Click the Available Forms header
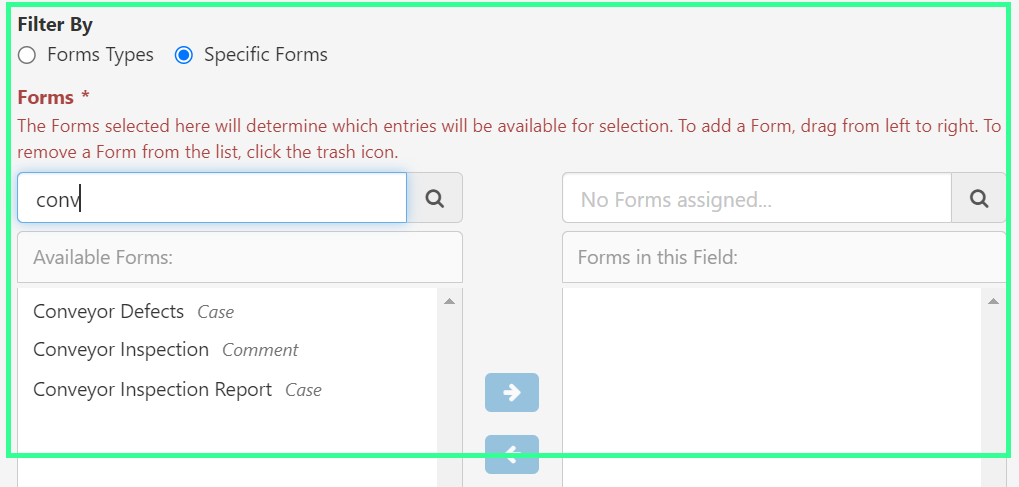The image size is (1019, 487). coord(240,257)
